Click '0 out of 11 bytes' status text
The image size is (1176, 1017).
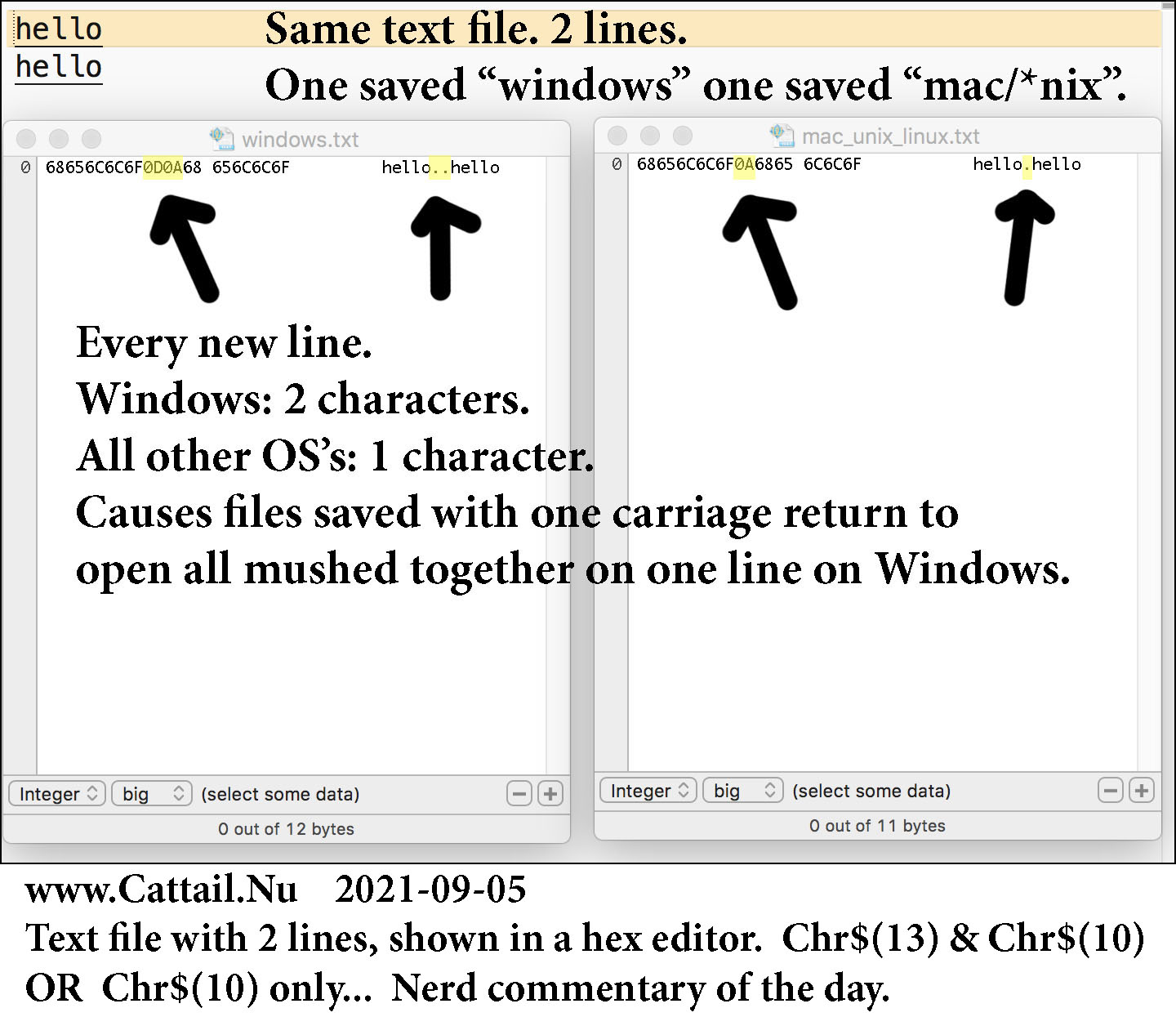point(877,825)
